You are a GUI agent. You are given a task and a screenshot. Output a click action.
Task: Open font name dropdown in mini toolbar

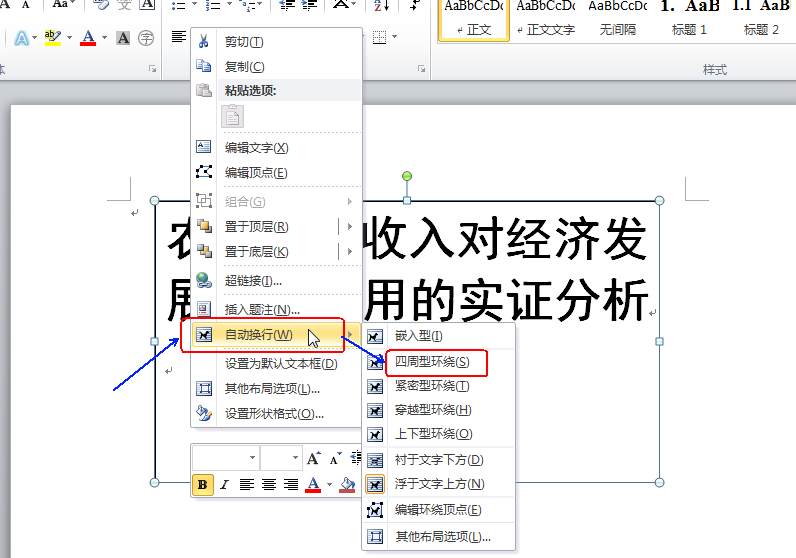(x=251, y=459)
